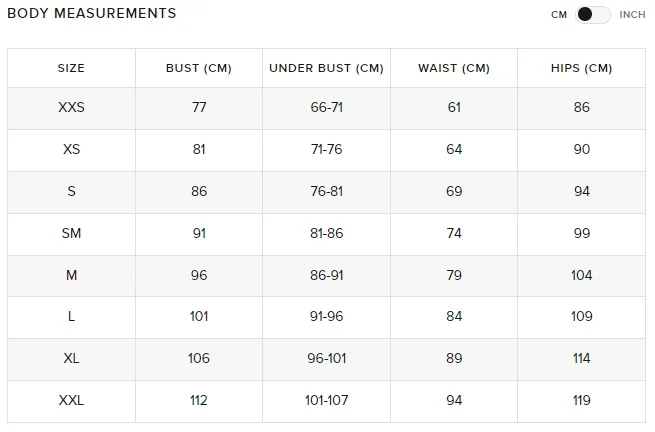This screenshot has width=655, height=432.
Task: Click the WAIST (CM) column header
Action: (454, 68)
